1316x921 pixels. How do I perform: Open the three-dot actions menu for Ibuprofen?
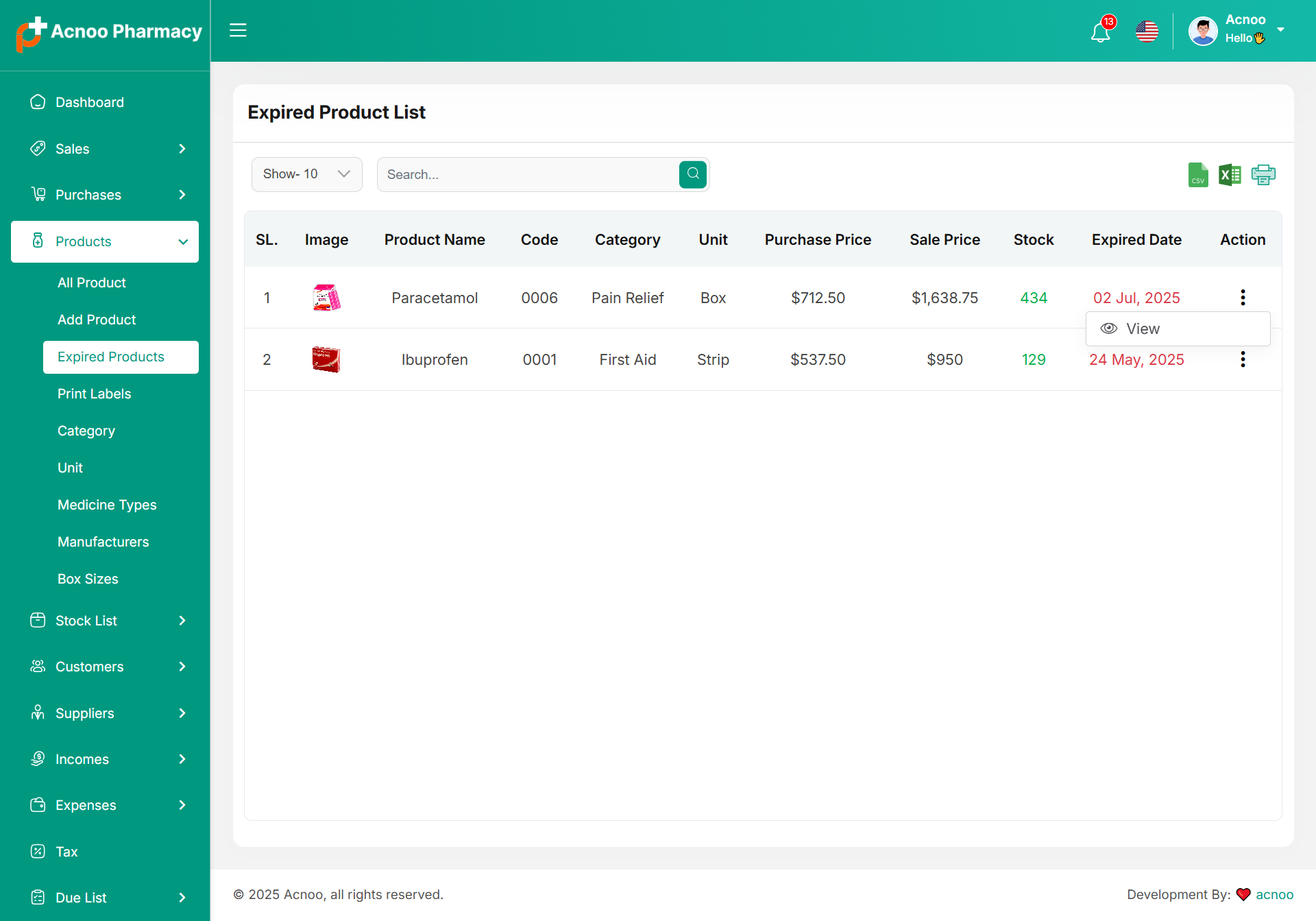[1243, 359]
